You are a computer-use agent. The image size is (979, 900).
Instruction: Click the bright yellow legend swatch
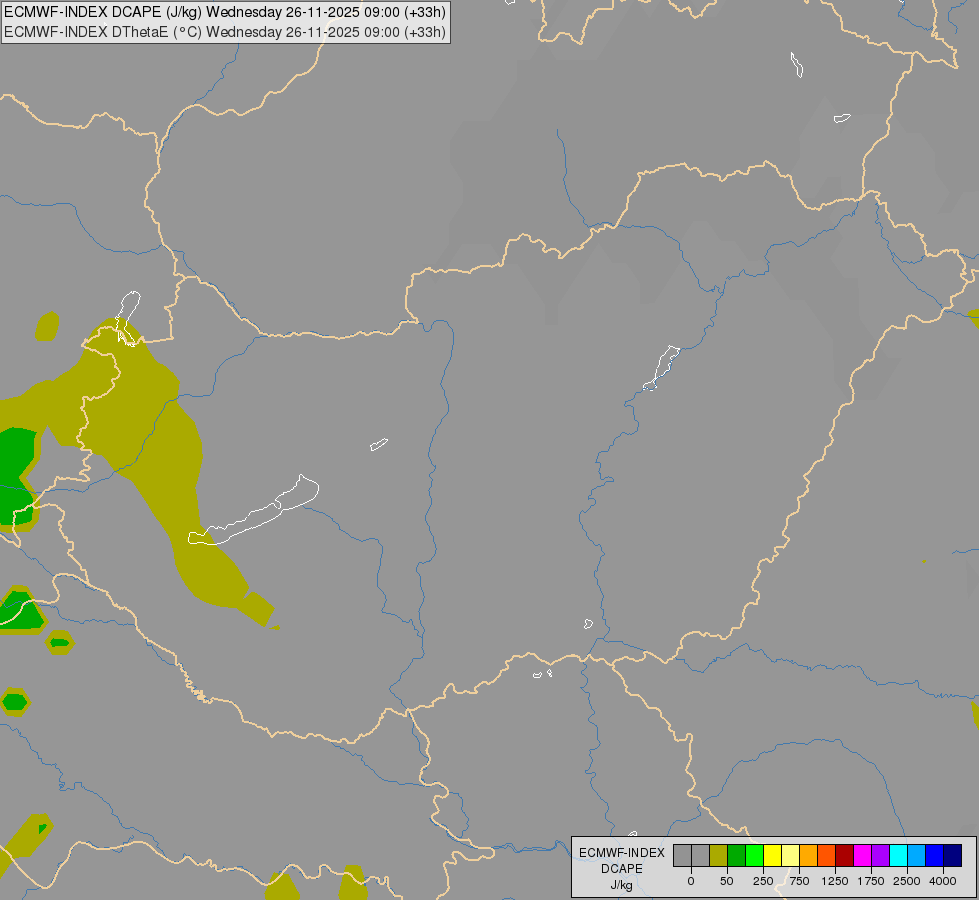(772, 856)
